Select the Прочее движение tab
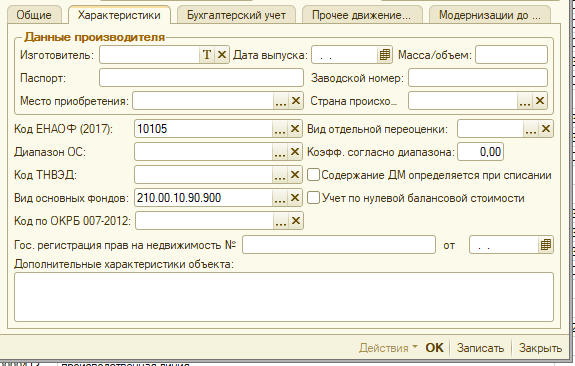 pyautogui.click(x=362, y=15)
